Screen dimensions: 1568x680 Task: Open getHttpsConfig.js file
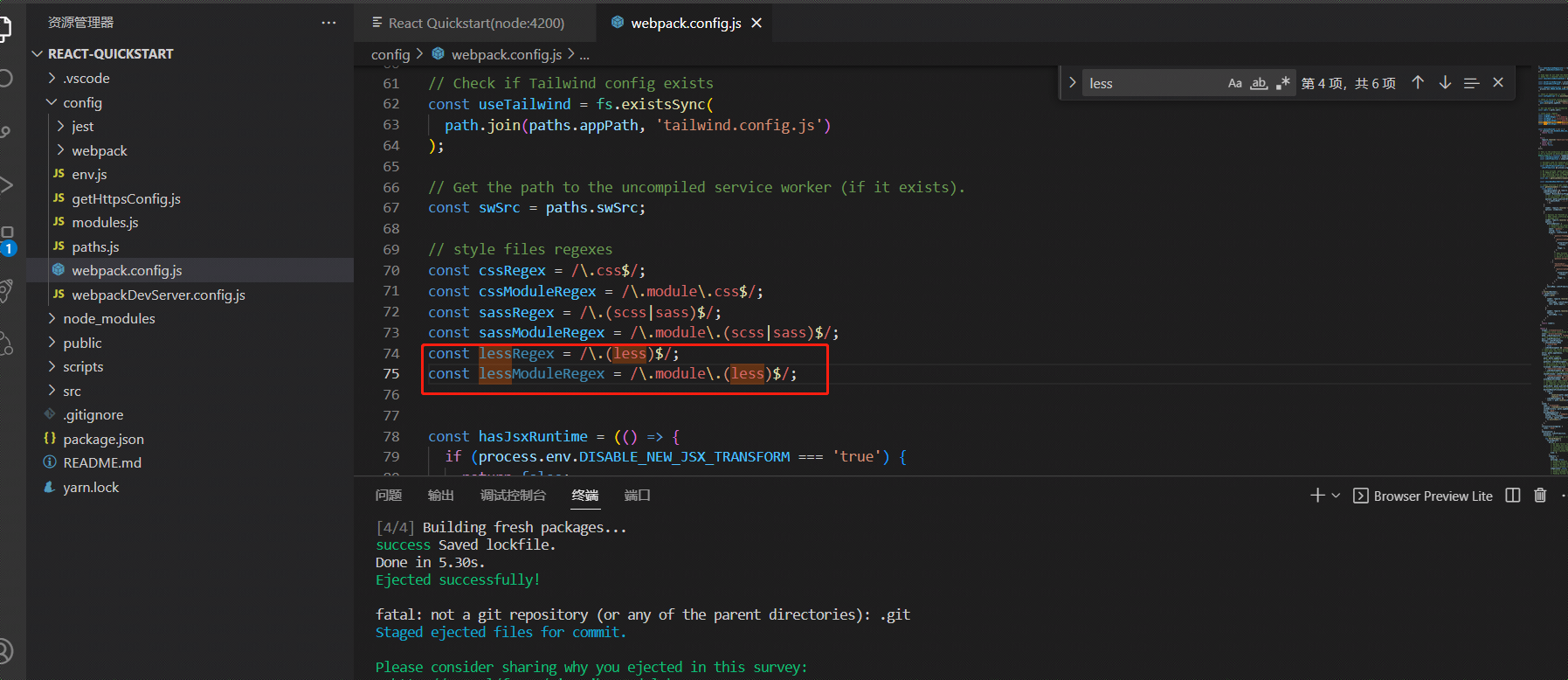190,198
